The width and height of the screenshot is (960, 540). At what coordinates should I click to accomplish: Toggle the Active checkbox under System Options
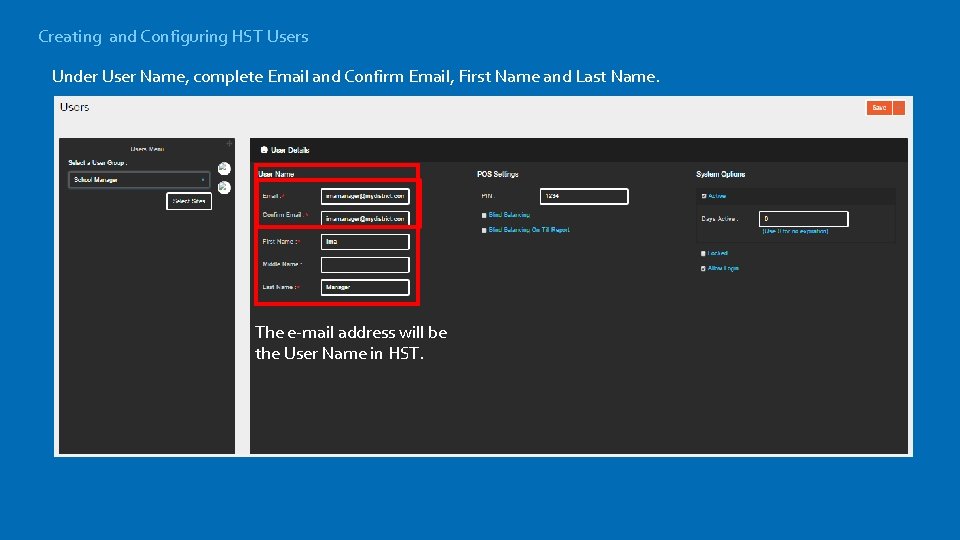tap(703, 197)
